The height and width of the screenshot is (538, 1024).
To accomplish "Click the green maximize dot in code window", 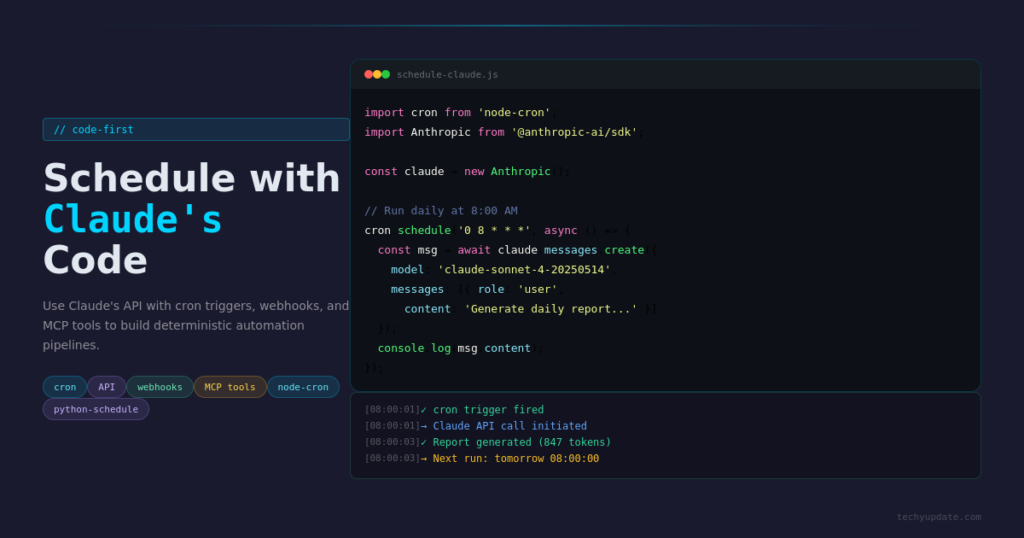I will (x=386, y=74).
